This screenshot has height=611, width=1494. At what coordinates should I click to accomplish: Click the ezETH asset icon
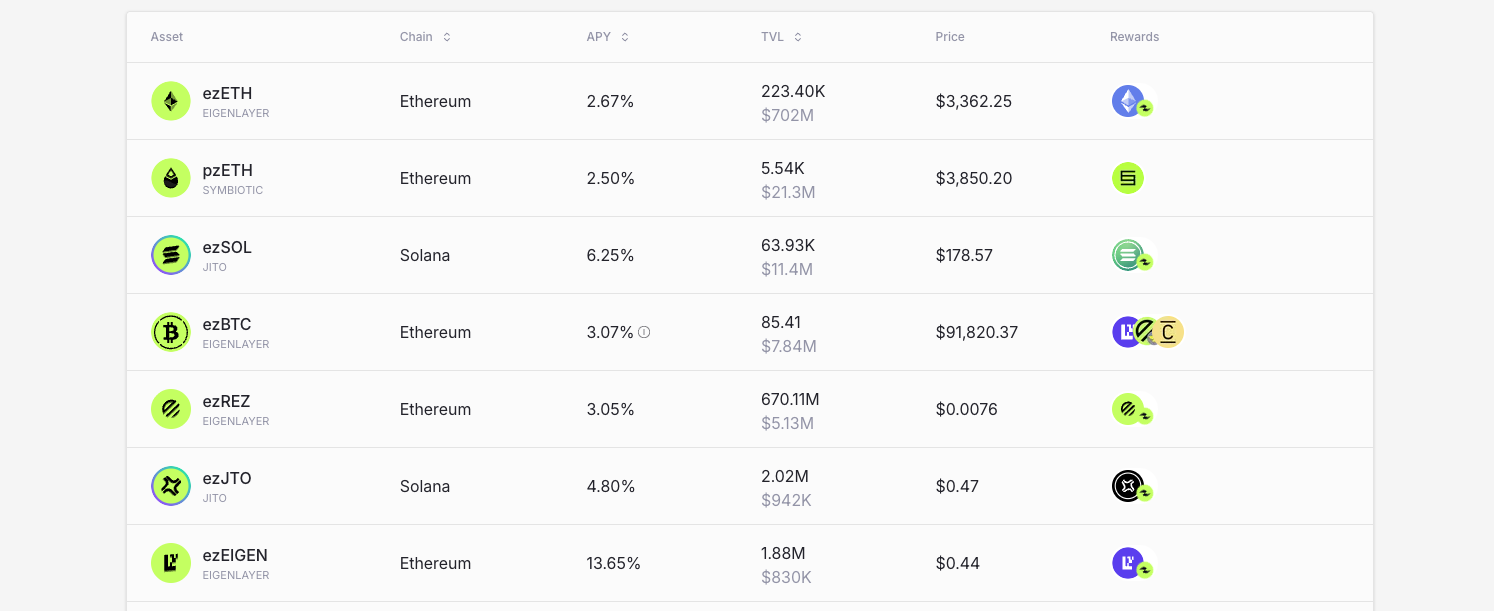tap(171, 101)
